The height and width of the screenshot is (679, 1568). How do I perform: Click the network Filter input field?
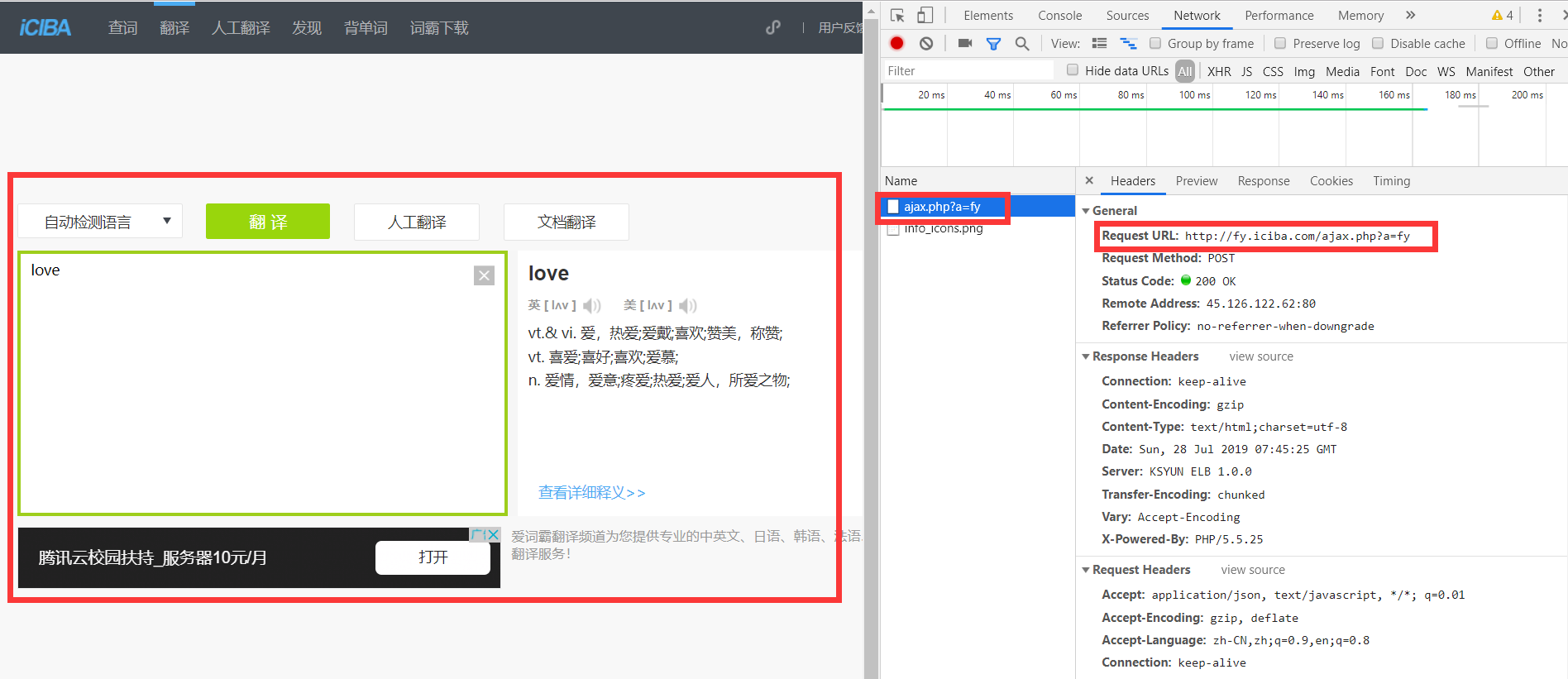click(x=968, y=70)
